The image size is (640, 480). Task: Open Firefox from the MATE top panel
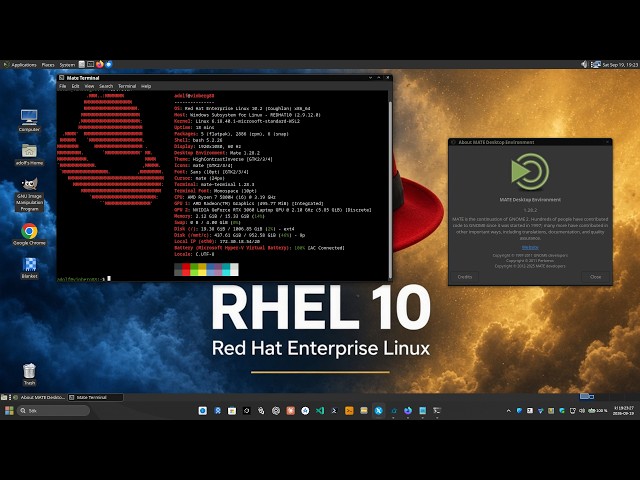point(100,64)
